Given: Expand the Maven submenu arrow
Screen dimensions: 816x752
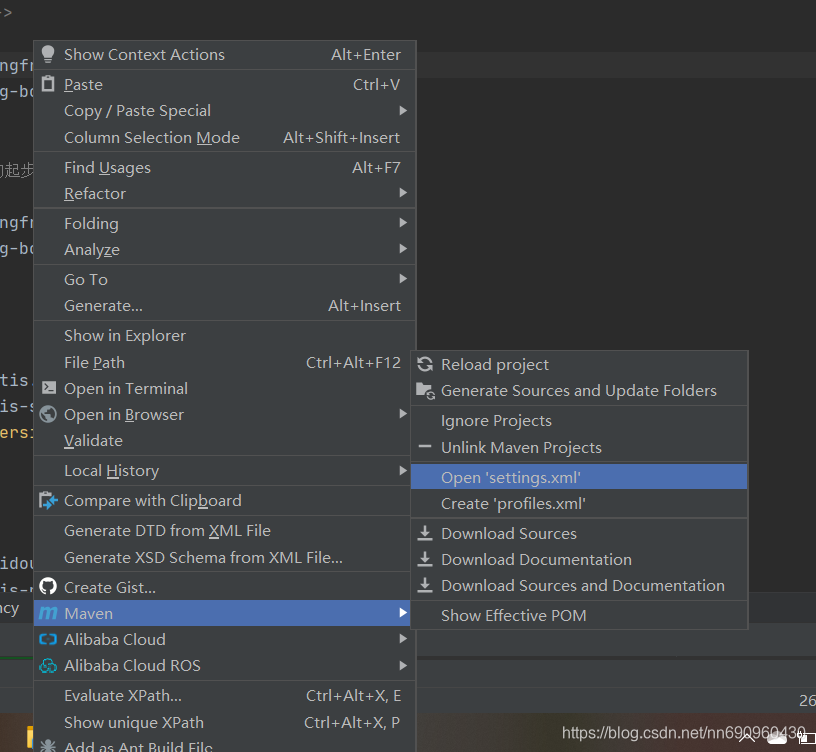Looking at the screenshot, I should (x=403, y=613).
